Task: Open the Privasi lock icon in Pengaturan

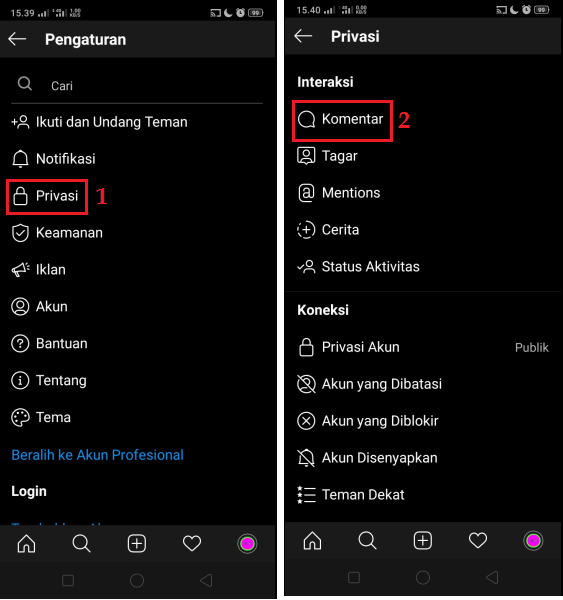Action: point(20,196)
